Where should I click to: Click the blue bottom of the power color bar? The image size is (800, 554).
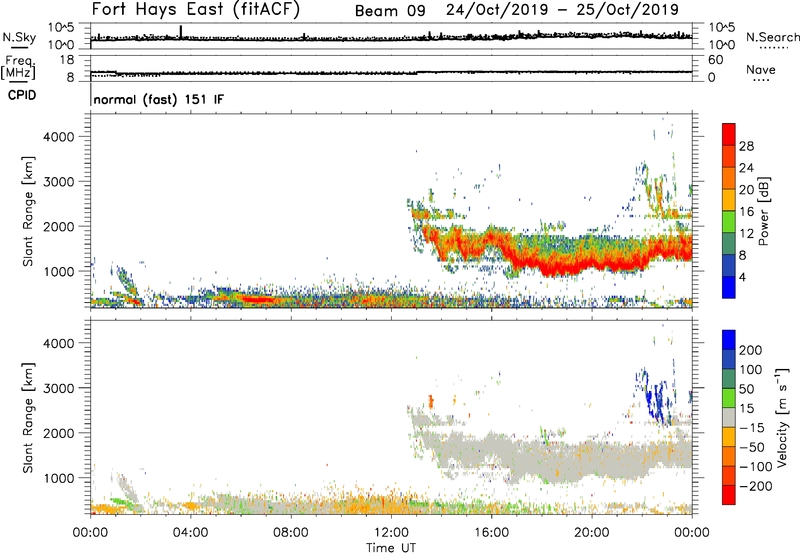pos(729,287)
